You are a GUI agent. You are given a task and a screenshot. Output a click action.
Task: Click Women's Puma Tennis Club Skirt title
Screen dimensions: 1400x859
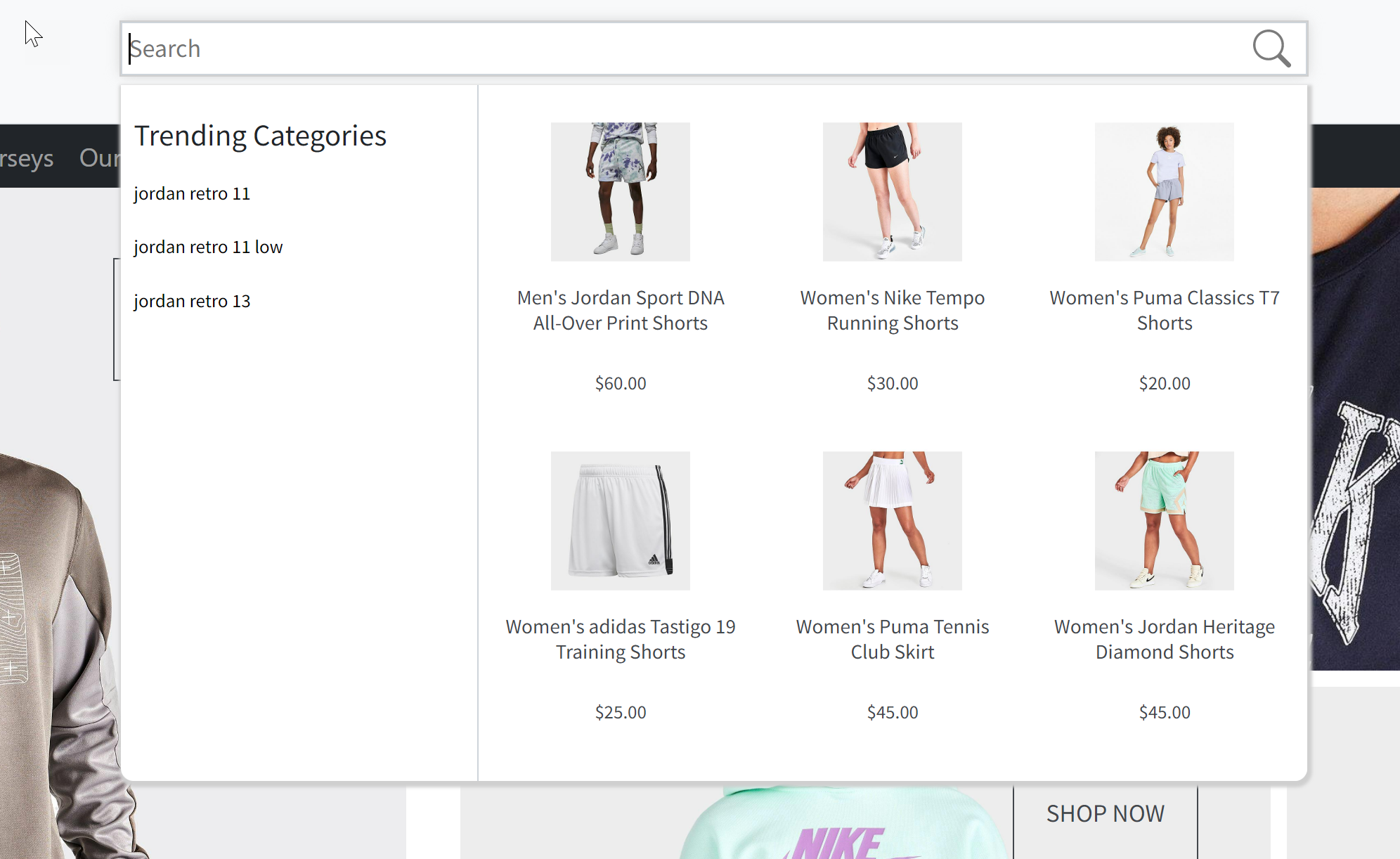[x=893, y=639]
